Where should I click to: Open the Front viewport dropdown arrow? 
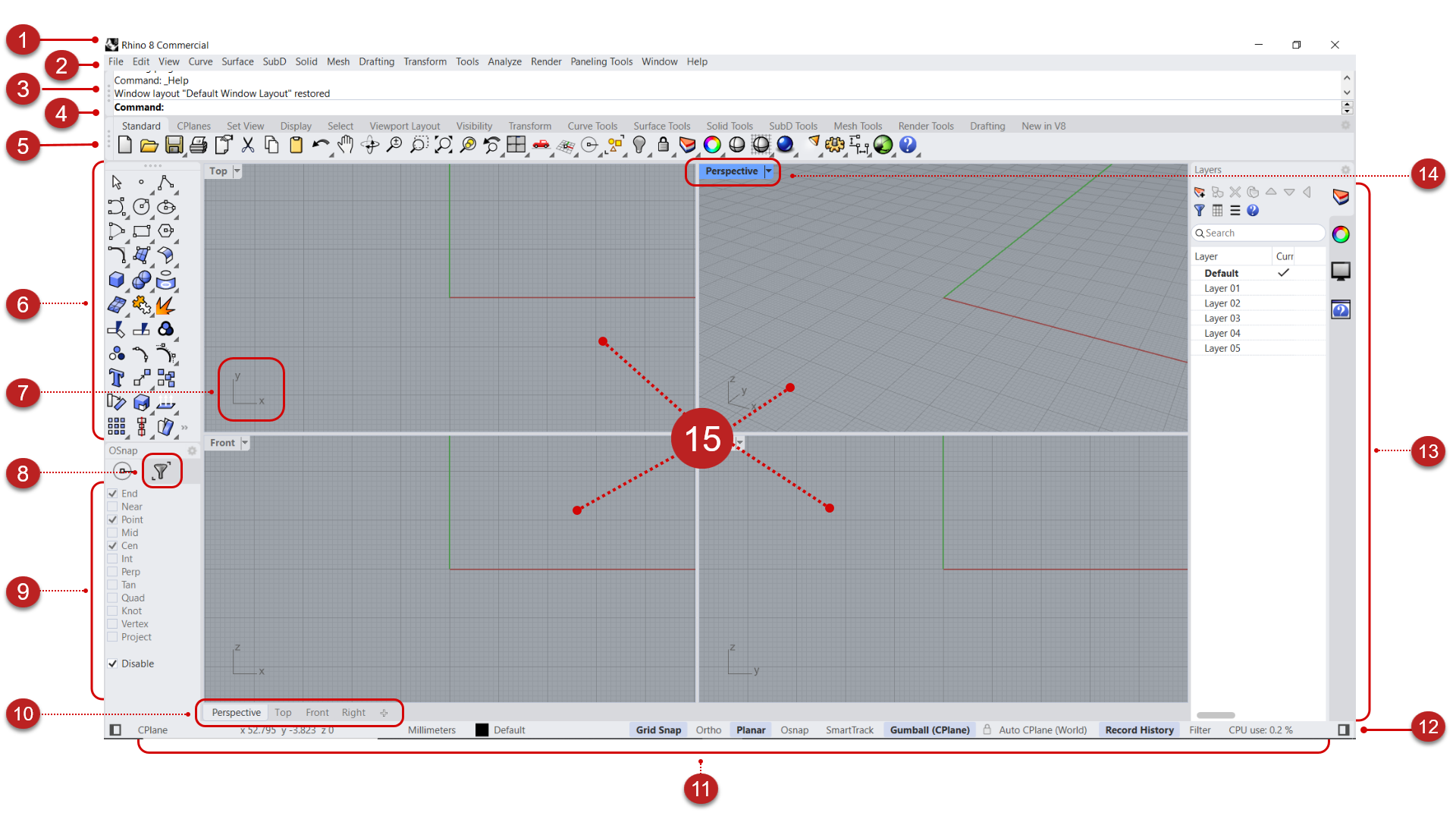pos(244,443)
